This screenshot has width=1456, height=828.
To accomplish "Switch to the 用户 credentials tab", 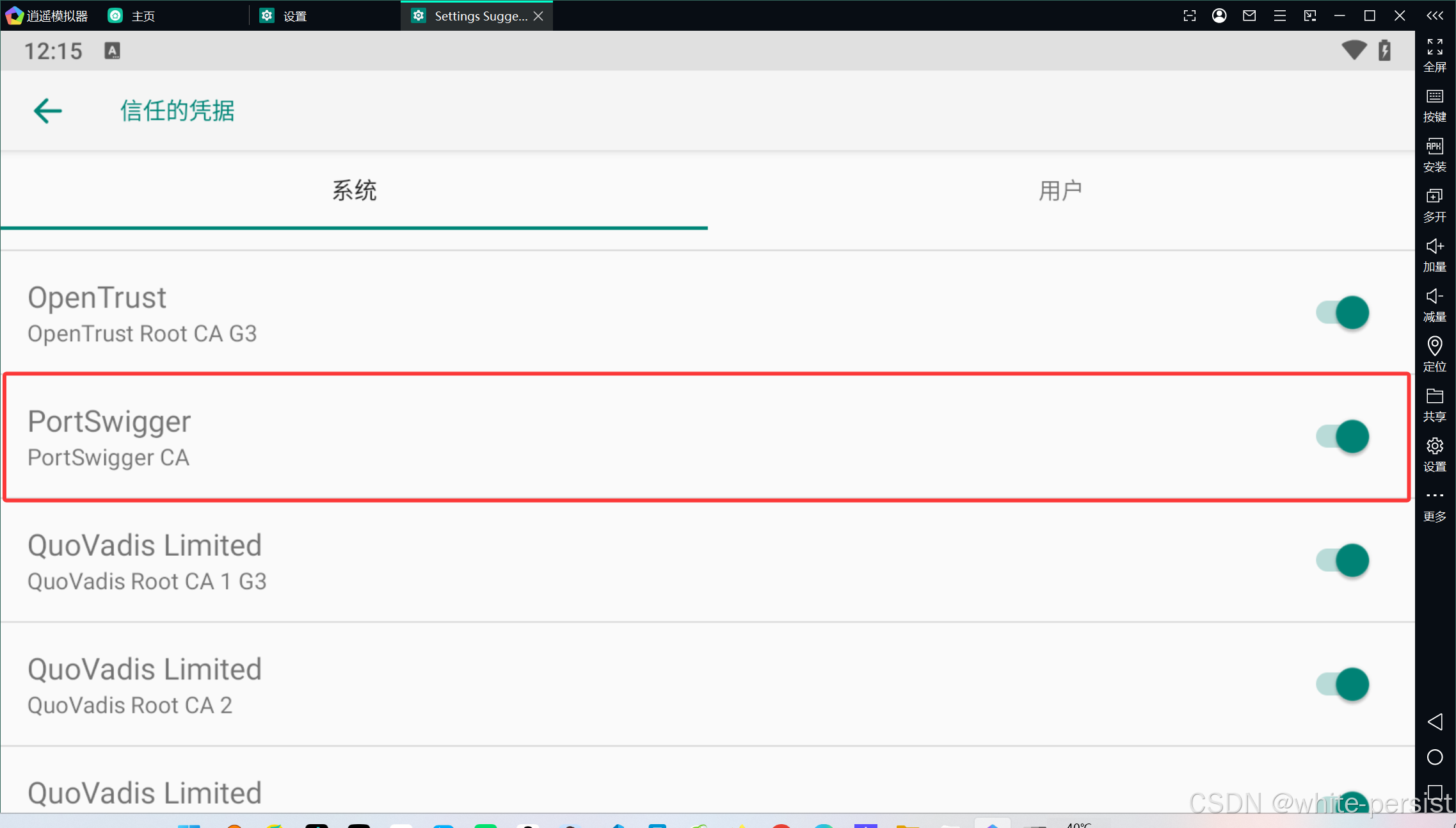I will point(1060,190).
